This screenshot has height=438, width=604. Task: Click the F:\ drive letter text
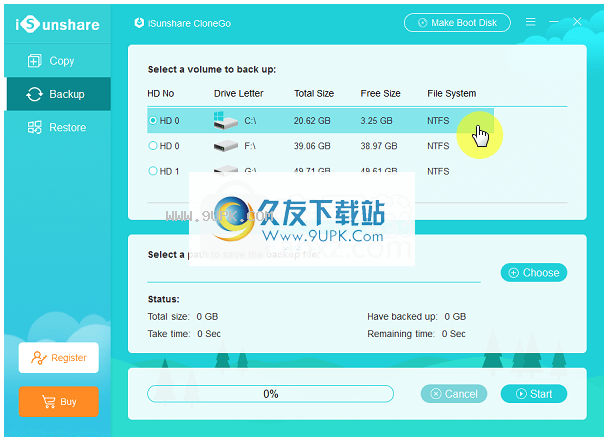(x=250, y=146)
